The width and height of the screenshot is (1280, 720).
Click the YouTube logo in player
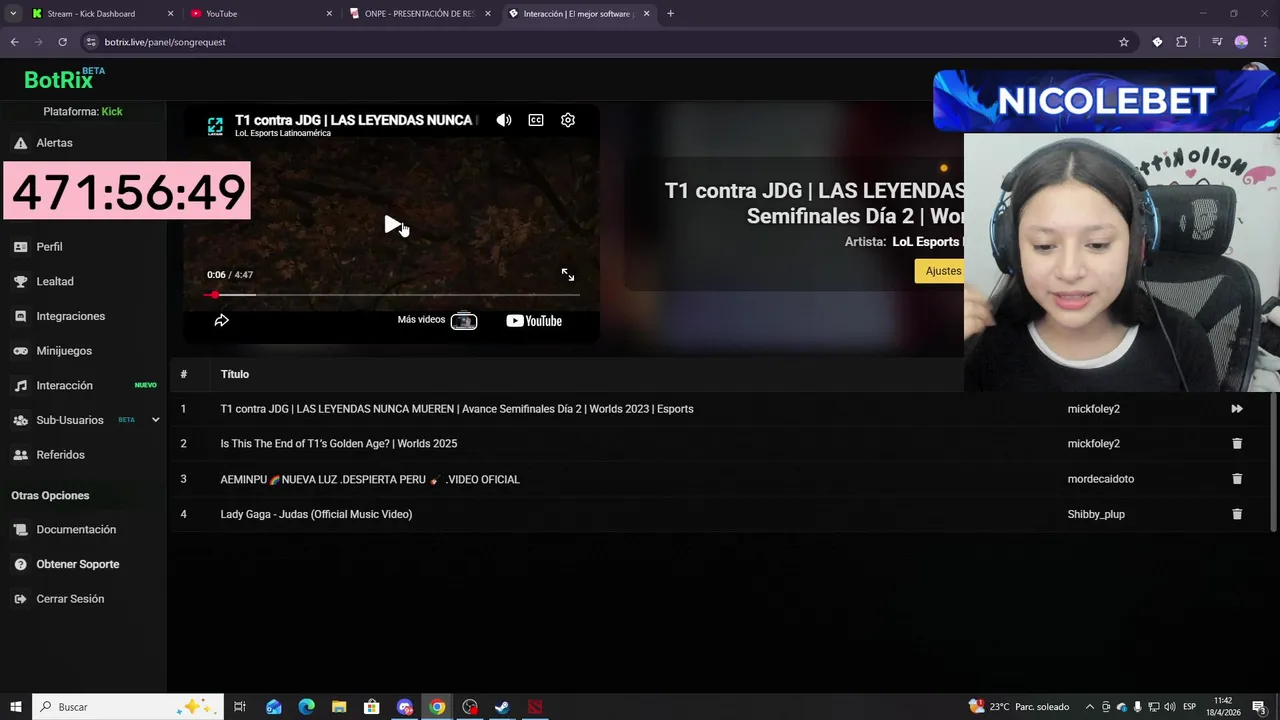point(534,321)
